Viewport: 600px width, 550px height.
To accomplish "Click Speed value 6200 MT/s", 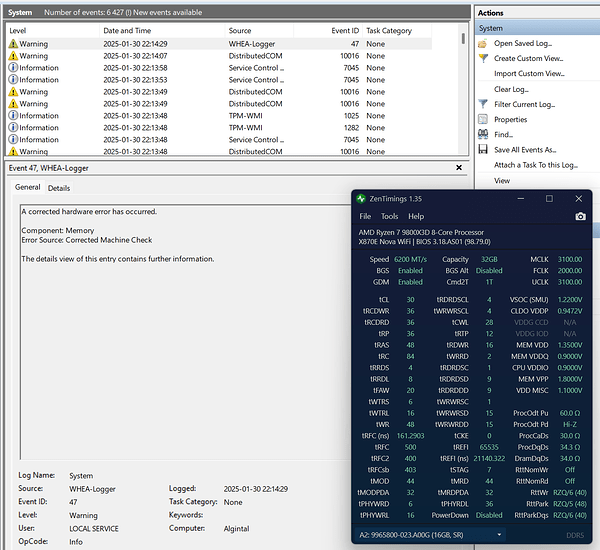I will click(410, 259).
